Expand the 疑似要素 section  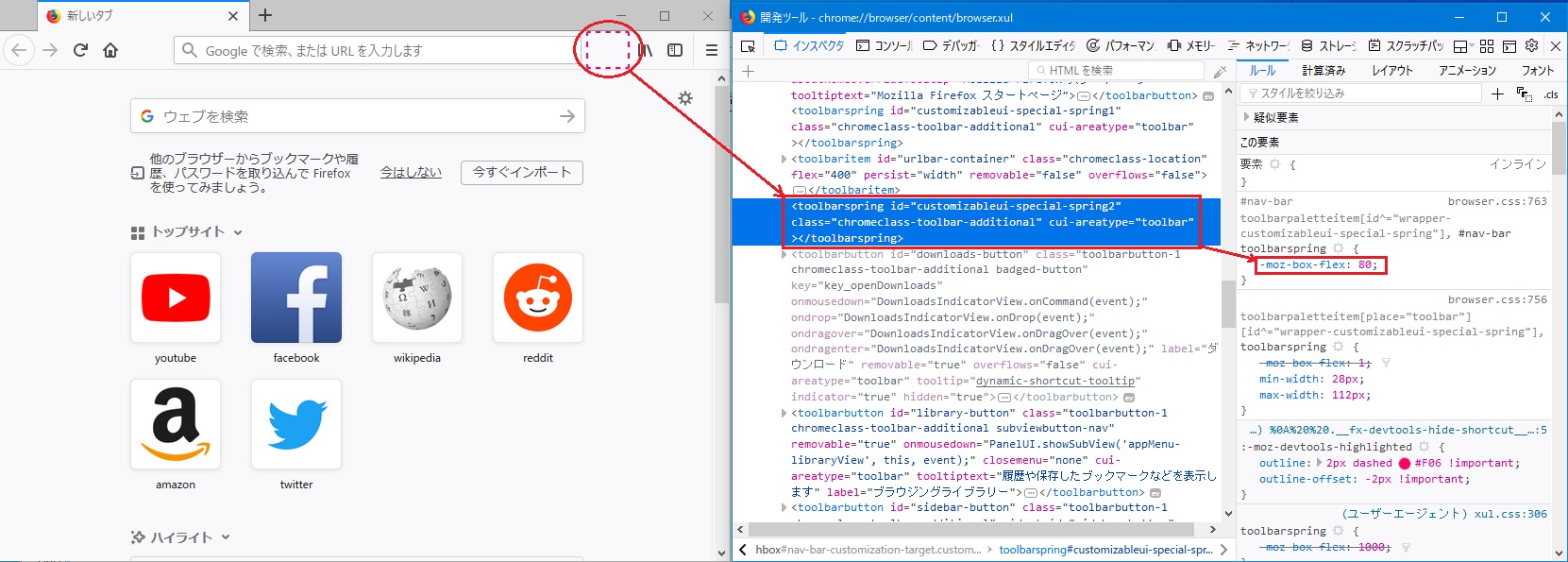pos(1246,117)
